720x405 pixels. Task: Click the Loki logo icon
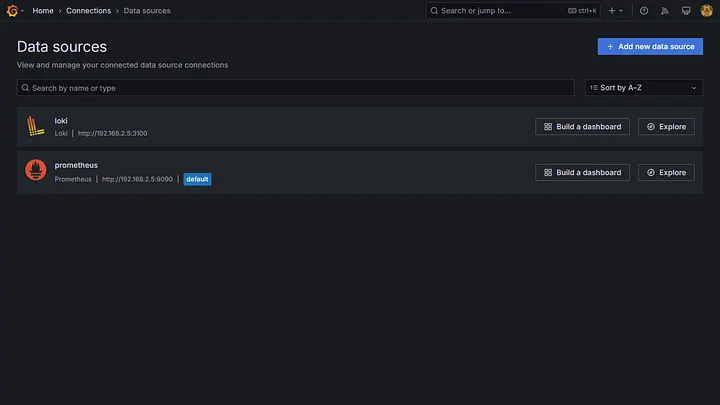(x=35, y=126)
